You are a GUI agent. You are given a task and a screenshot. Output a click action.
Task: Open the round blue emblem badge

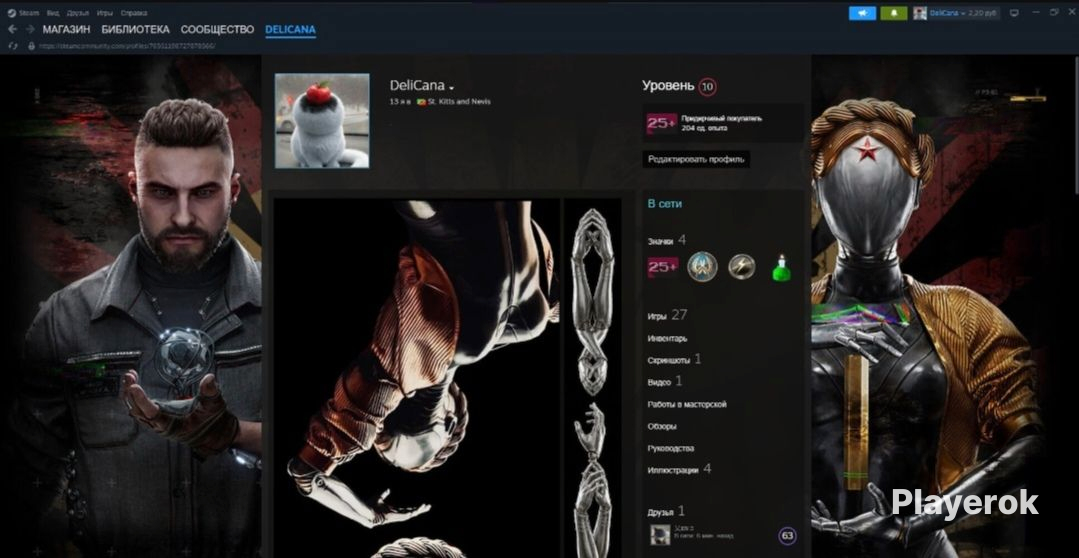click(702, 267)
